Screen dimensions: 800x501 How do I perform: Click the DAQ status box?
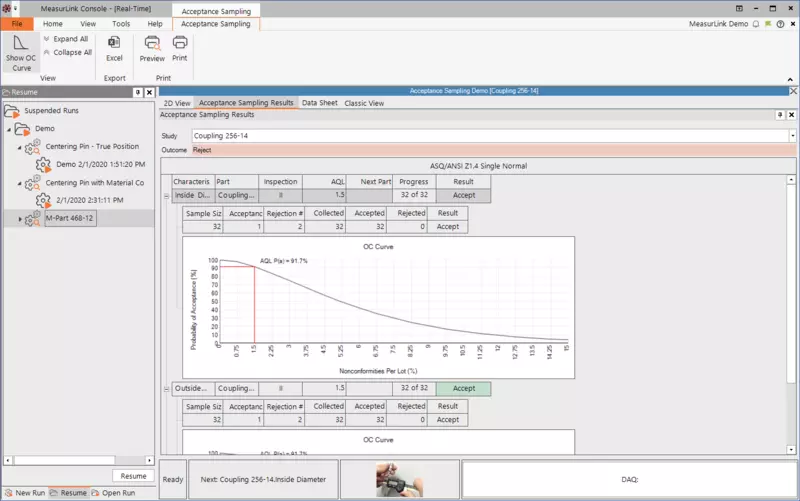[630, 479]
